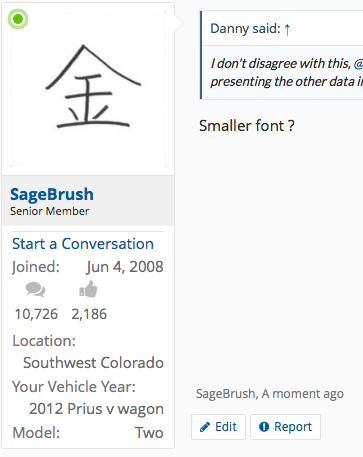Report this post
Viewport: 363px width, 457px height.
pyautogui.click(x=285, y=427)
